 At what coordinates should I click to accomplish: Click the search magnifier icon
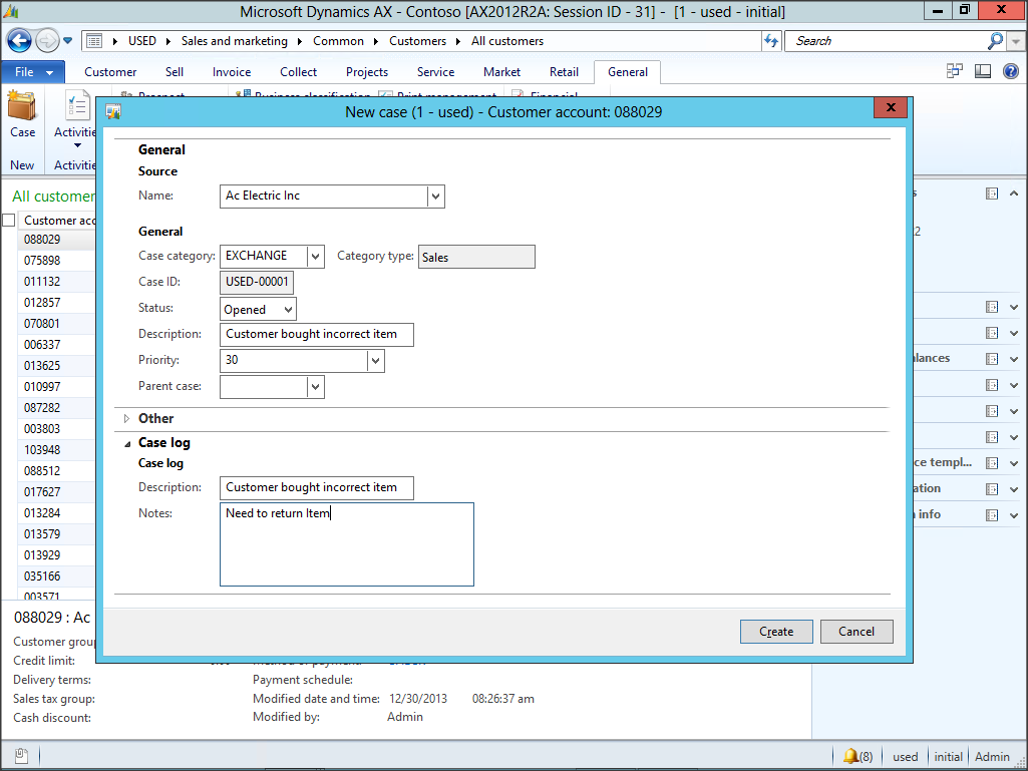point(995,40)
